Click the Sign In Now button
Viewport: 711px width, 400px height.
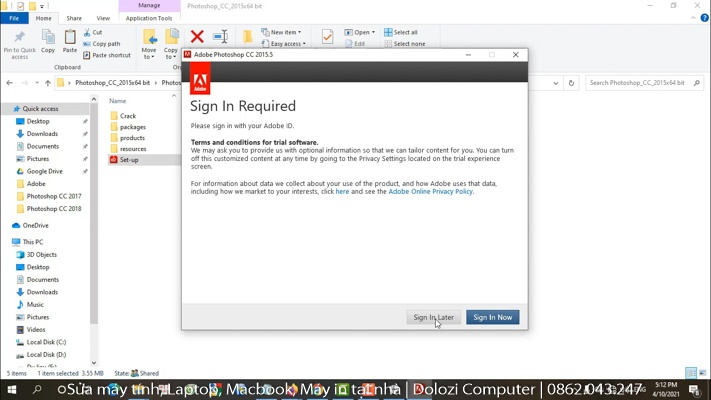tap(492, 317)
